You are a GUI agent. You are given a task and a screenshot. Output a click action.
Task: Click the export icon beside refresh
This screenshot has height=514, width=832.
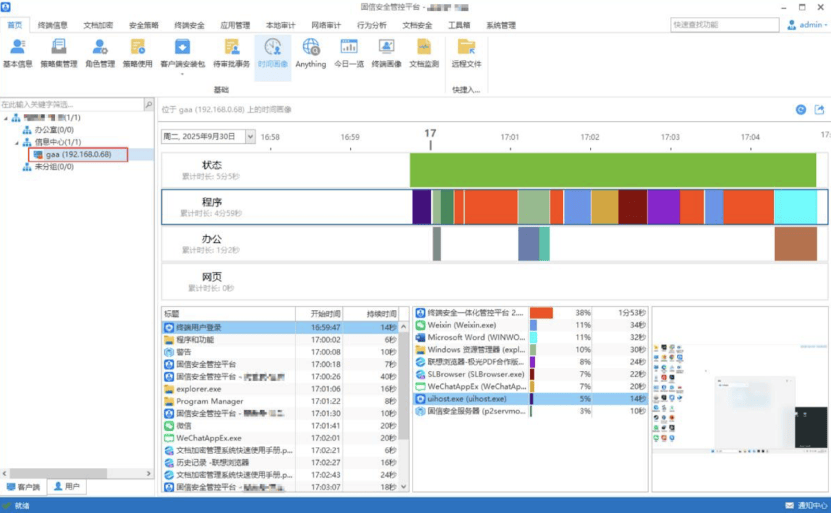(820, 110)
